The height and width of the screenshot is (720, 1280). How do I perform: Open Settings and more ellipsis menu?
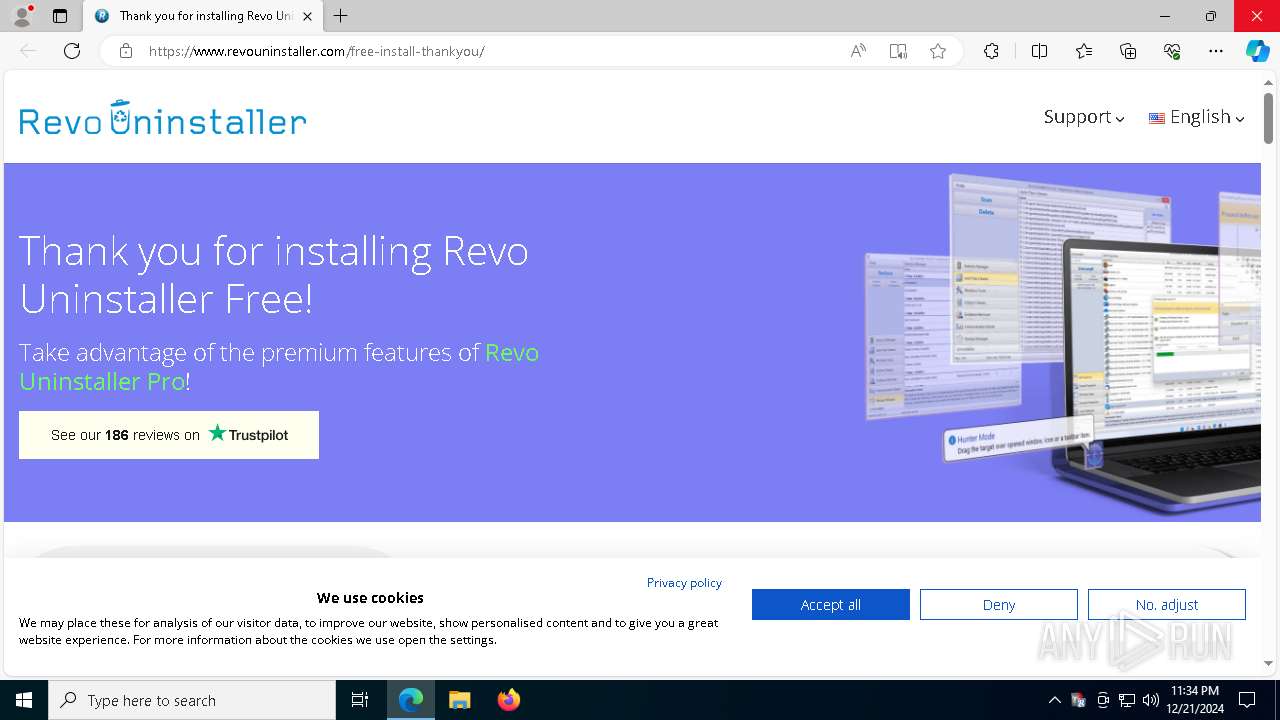click(1216, 51)
